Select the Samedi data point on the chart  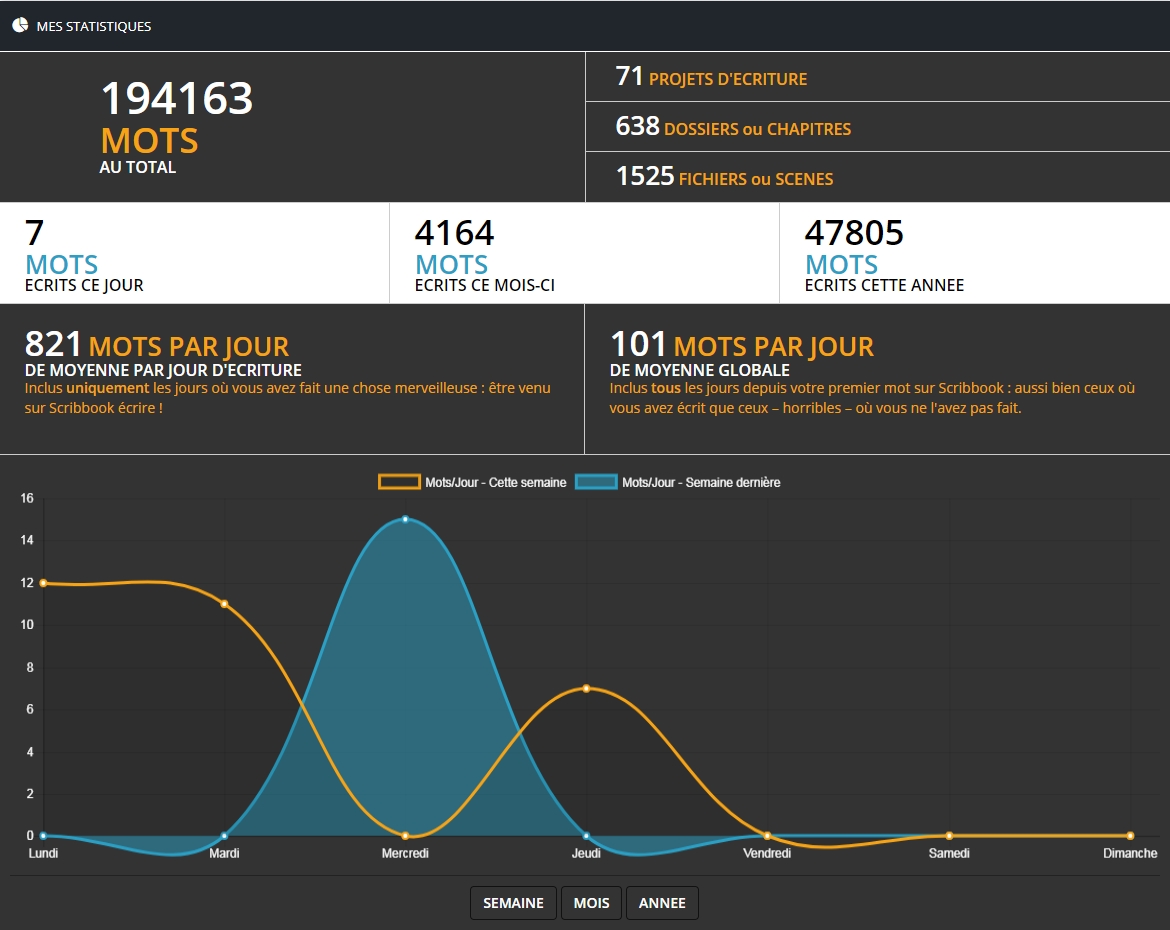pos(949,835)
